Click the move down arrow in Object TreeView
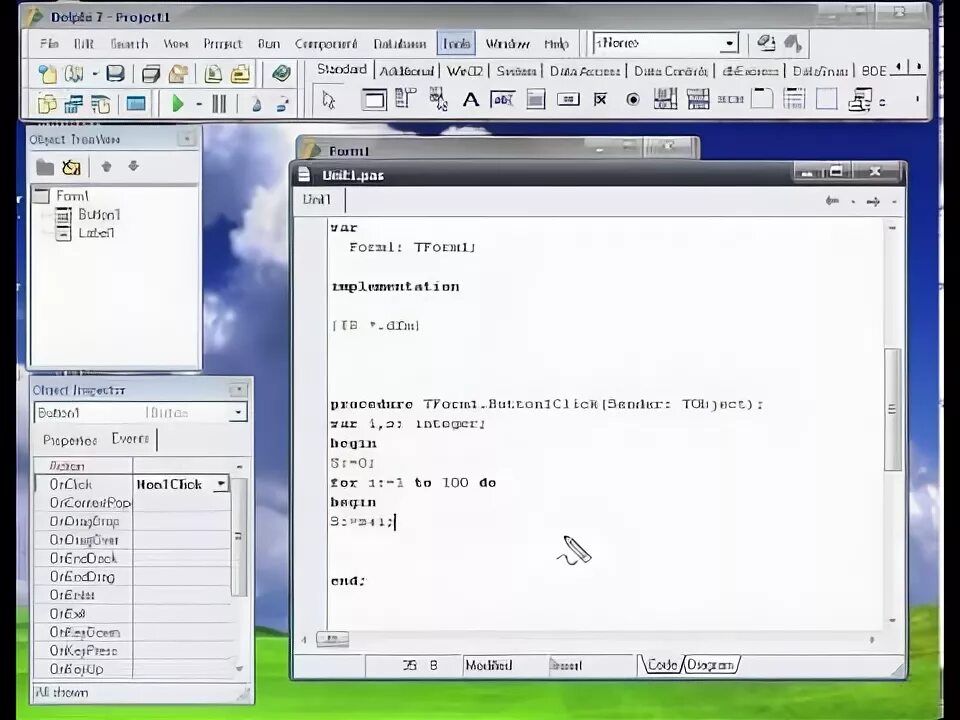The image size is (960, 720). click(x=133, y=166)
